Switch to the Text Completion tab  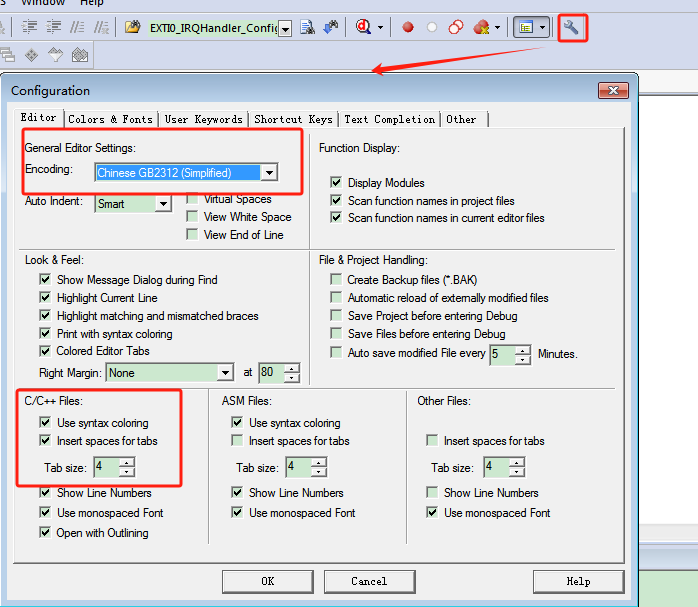pos(390,119)
